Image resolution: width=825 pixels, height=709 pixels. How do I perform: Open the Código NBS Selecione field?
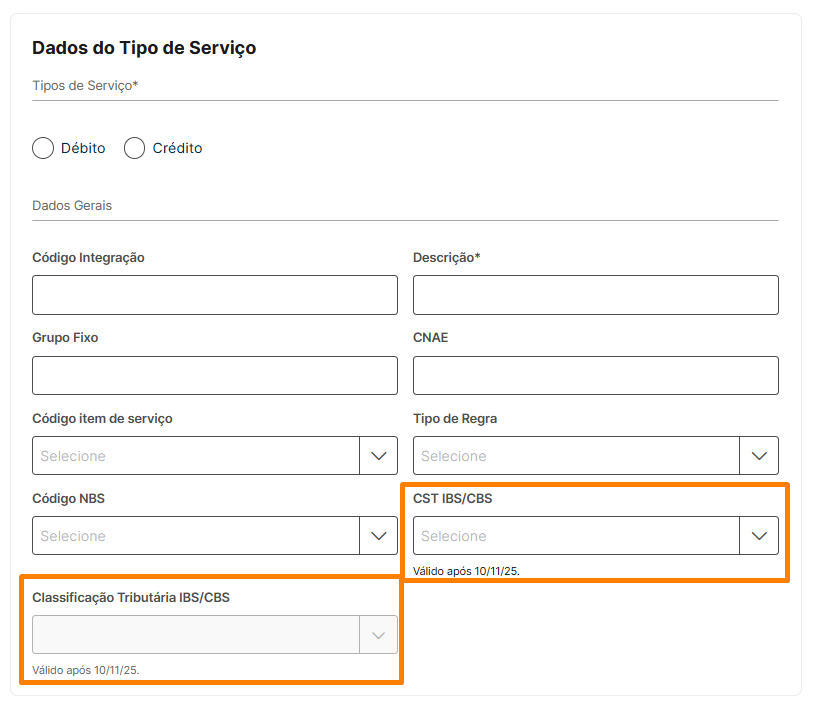196,536
